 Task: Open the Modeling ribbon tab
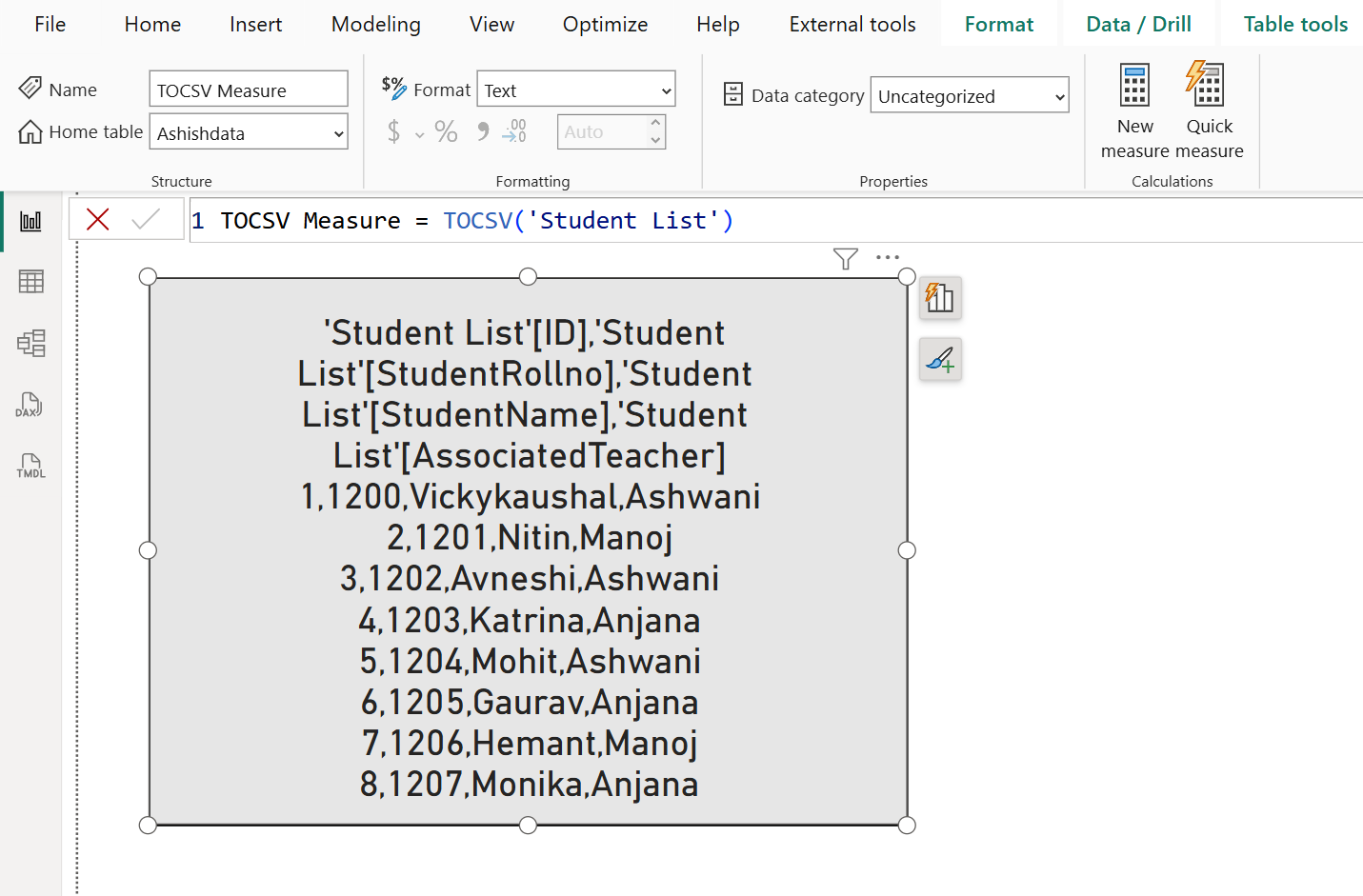[375, 25]
